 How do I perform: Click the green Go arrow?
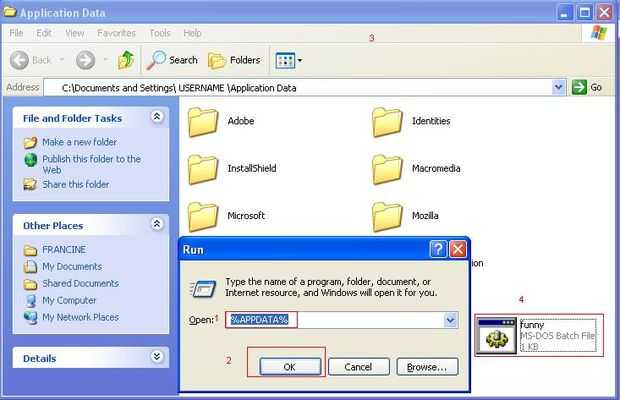point(579,87)
